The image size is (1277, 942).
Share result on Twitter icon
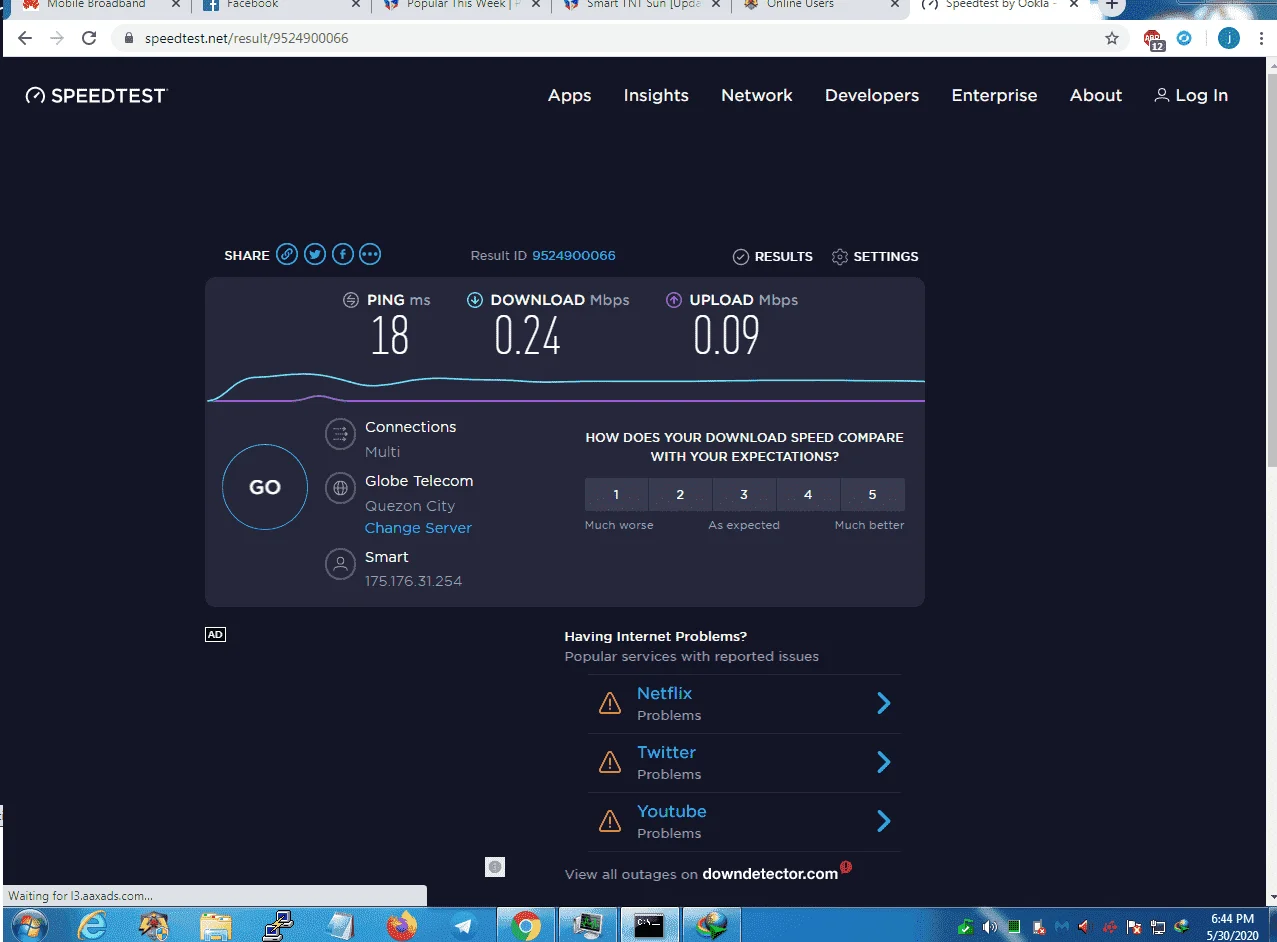(315, 255)
